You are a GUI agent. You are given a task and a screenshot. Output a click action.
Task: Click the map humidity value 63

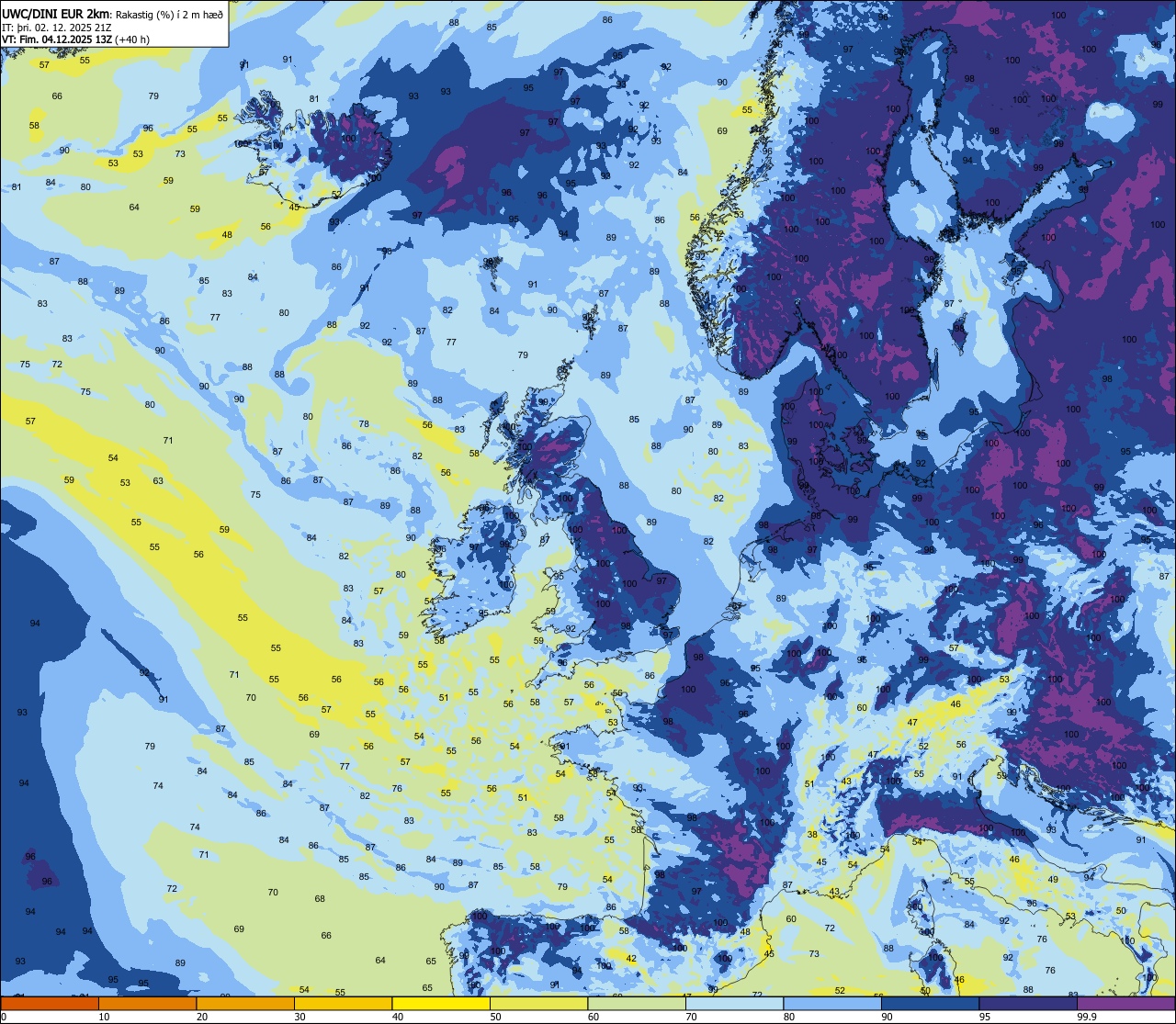coord(158,480)
